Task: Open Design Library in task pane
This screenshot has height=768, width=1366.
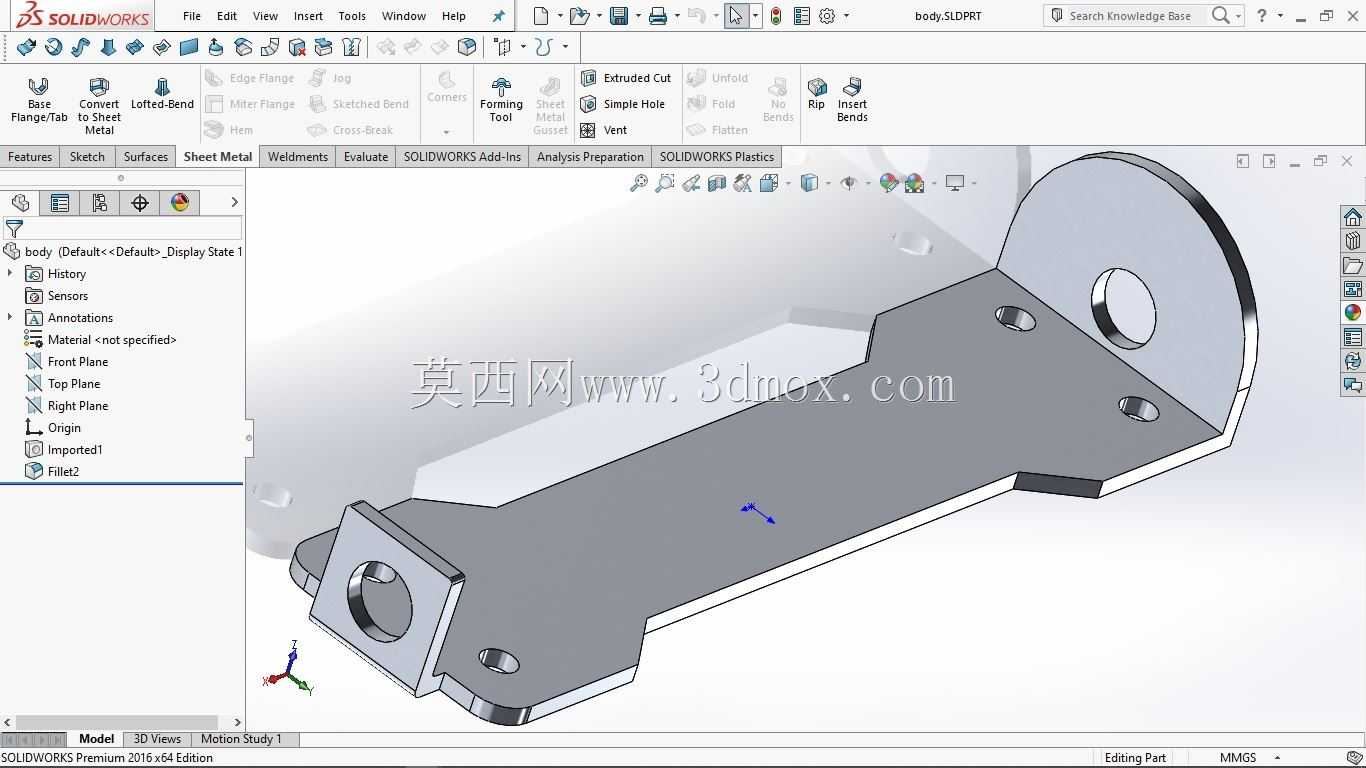Action: [1353, 242]
